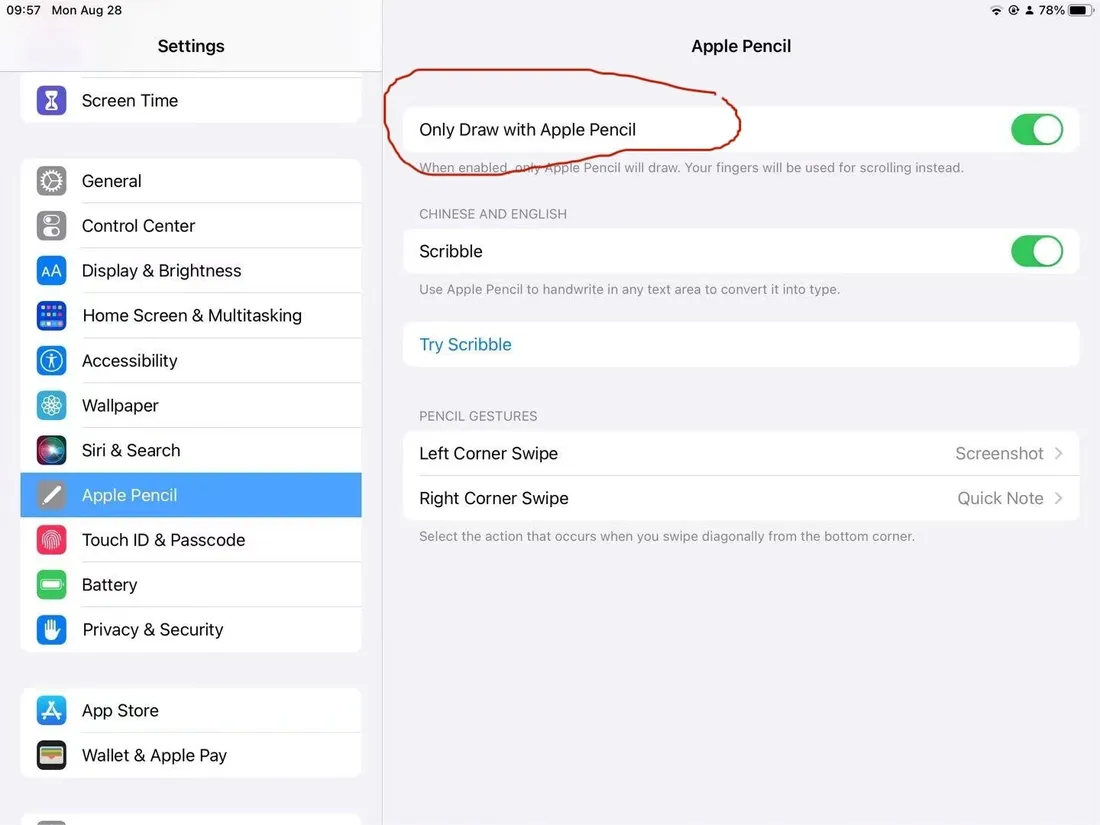This screenshot has width=1100, height=825.
Task: Tap the Siri orb icon
Action: pos(51,450)
